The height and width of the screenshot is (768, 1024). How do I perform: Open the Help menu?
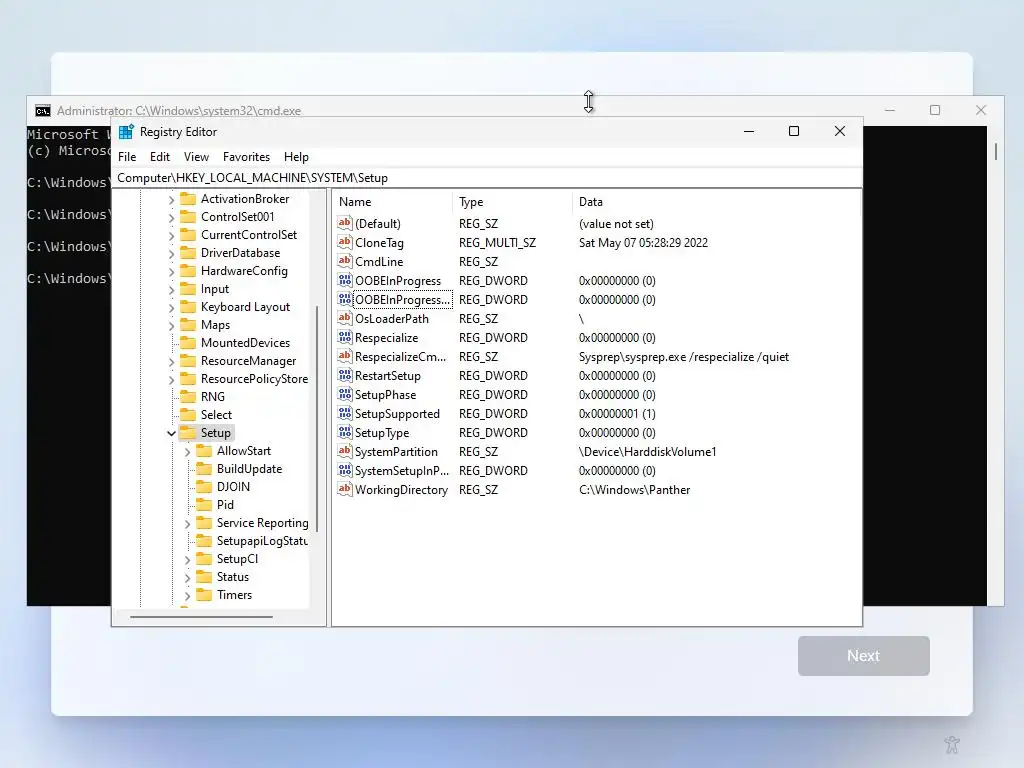(296, 157)
